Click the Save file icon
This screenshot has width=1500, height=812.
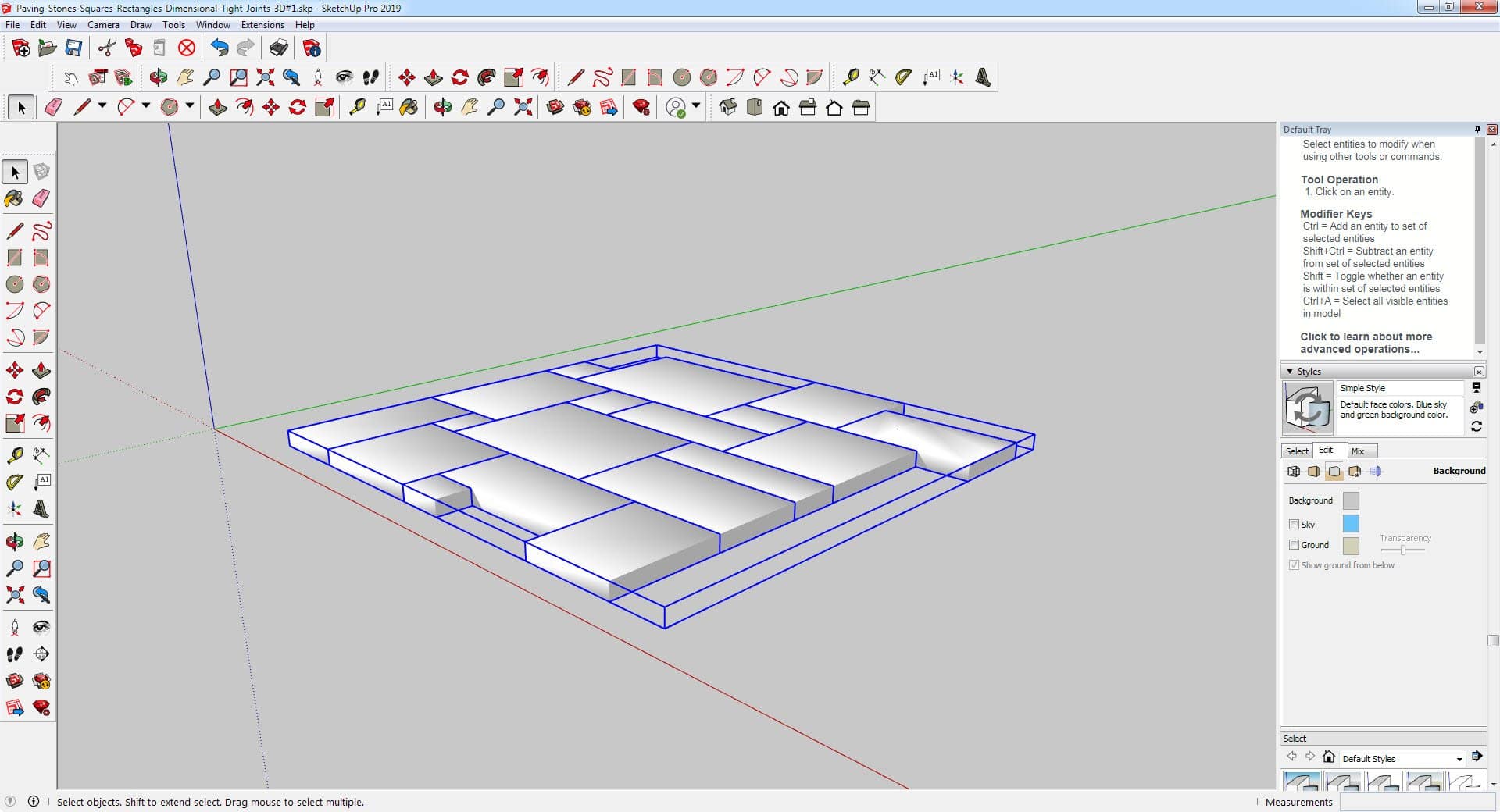pyautogui.click(x=73, y=48)
